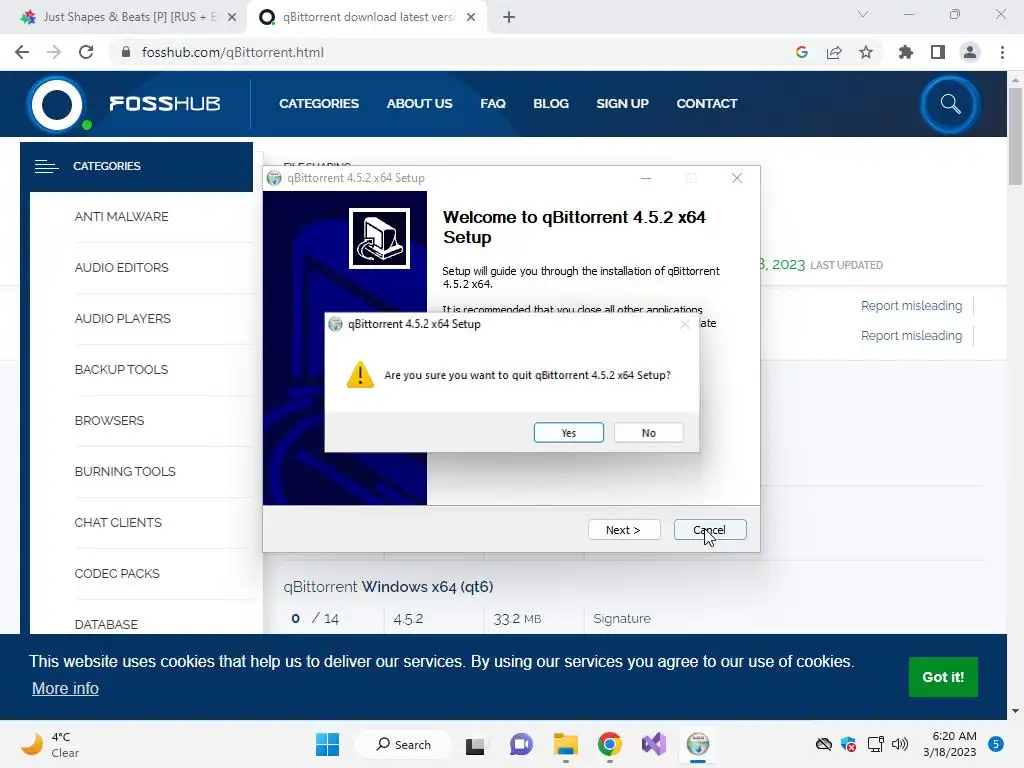Close the Just Shapes & Beats tab
The image size is (1024, 768).
(x=232, y=17)
